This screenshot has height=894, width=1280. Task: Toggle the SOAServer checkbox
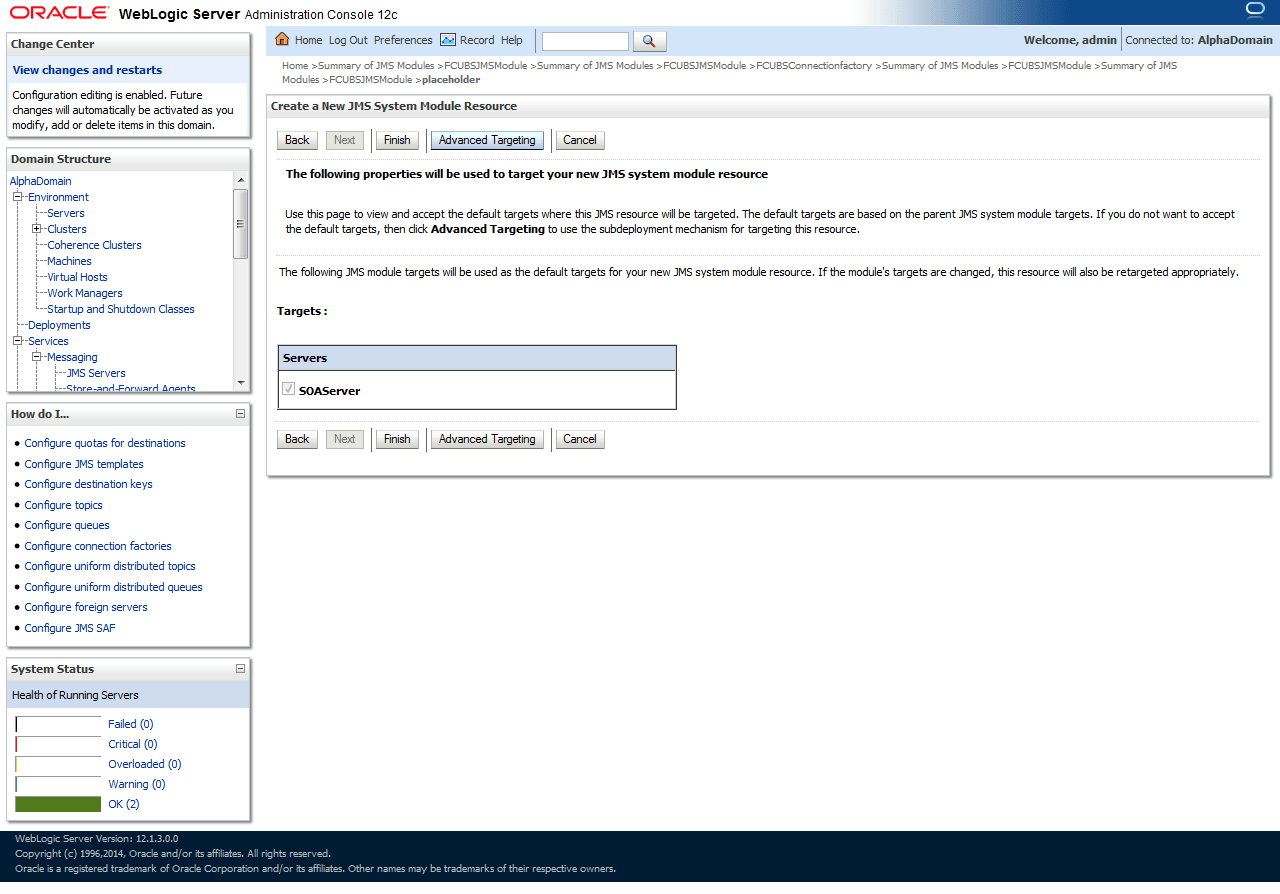[x=289, y=390]
